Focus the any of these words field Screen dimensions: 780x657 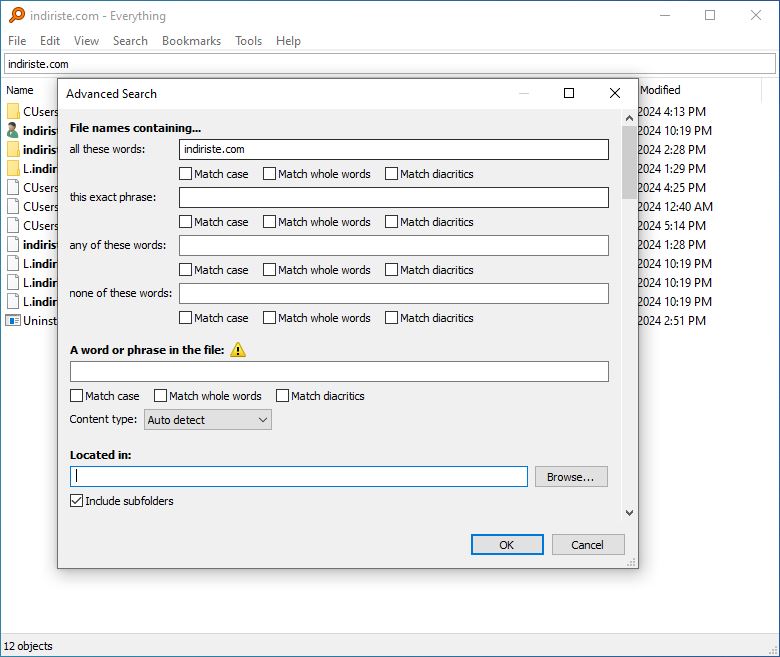tap(393, 245)
